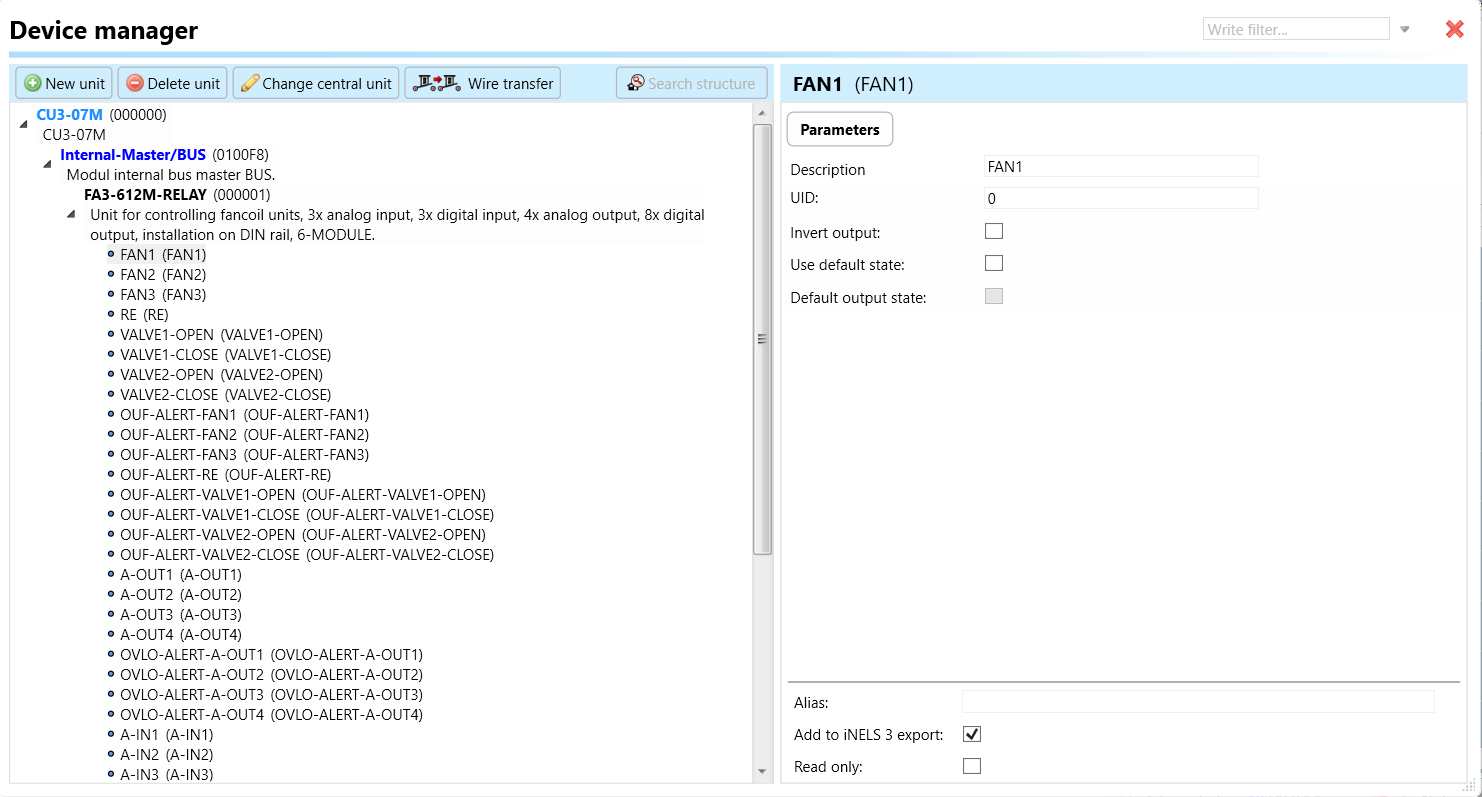Image resolution: width=1482 pixels, height=797 pixels.
Task: Enable the Invert output checkbox
Action: click(x=993, y=231)
